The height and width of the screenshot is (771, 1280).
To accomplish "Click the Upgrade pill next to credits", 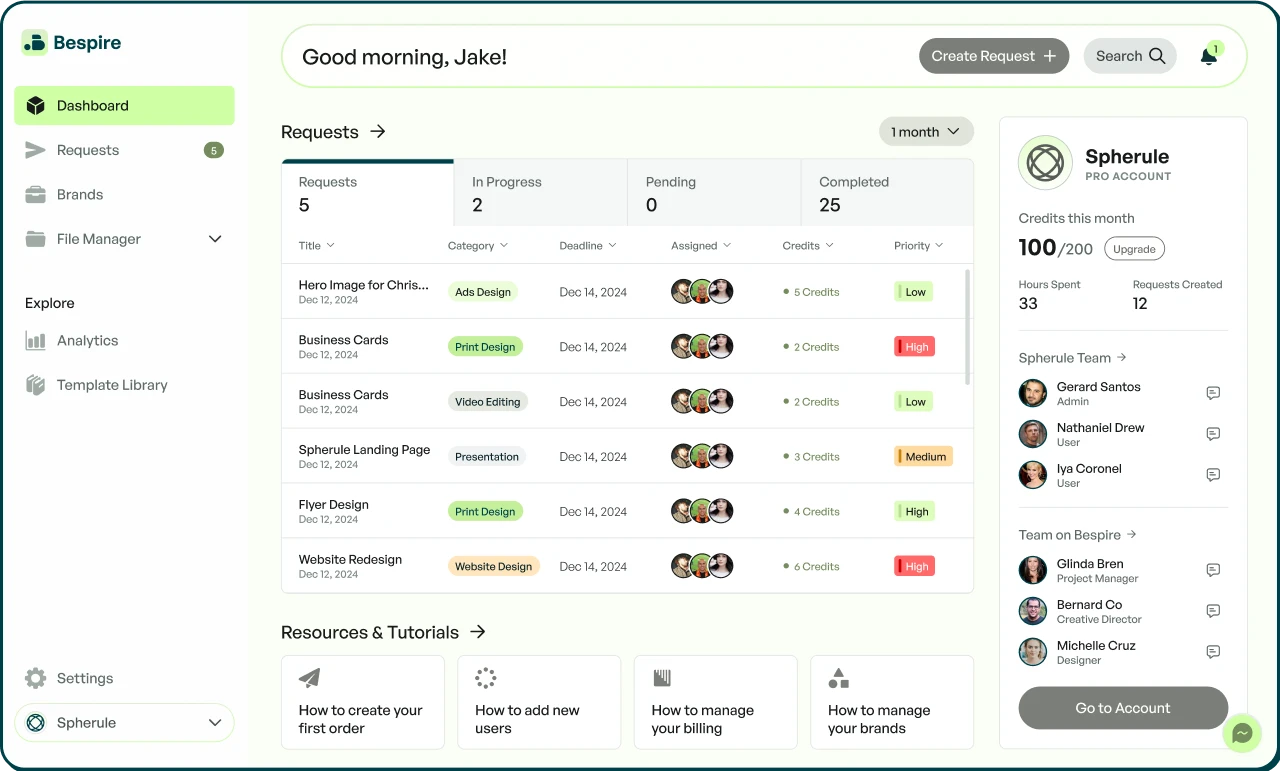I will [x=1134, y=248].
